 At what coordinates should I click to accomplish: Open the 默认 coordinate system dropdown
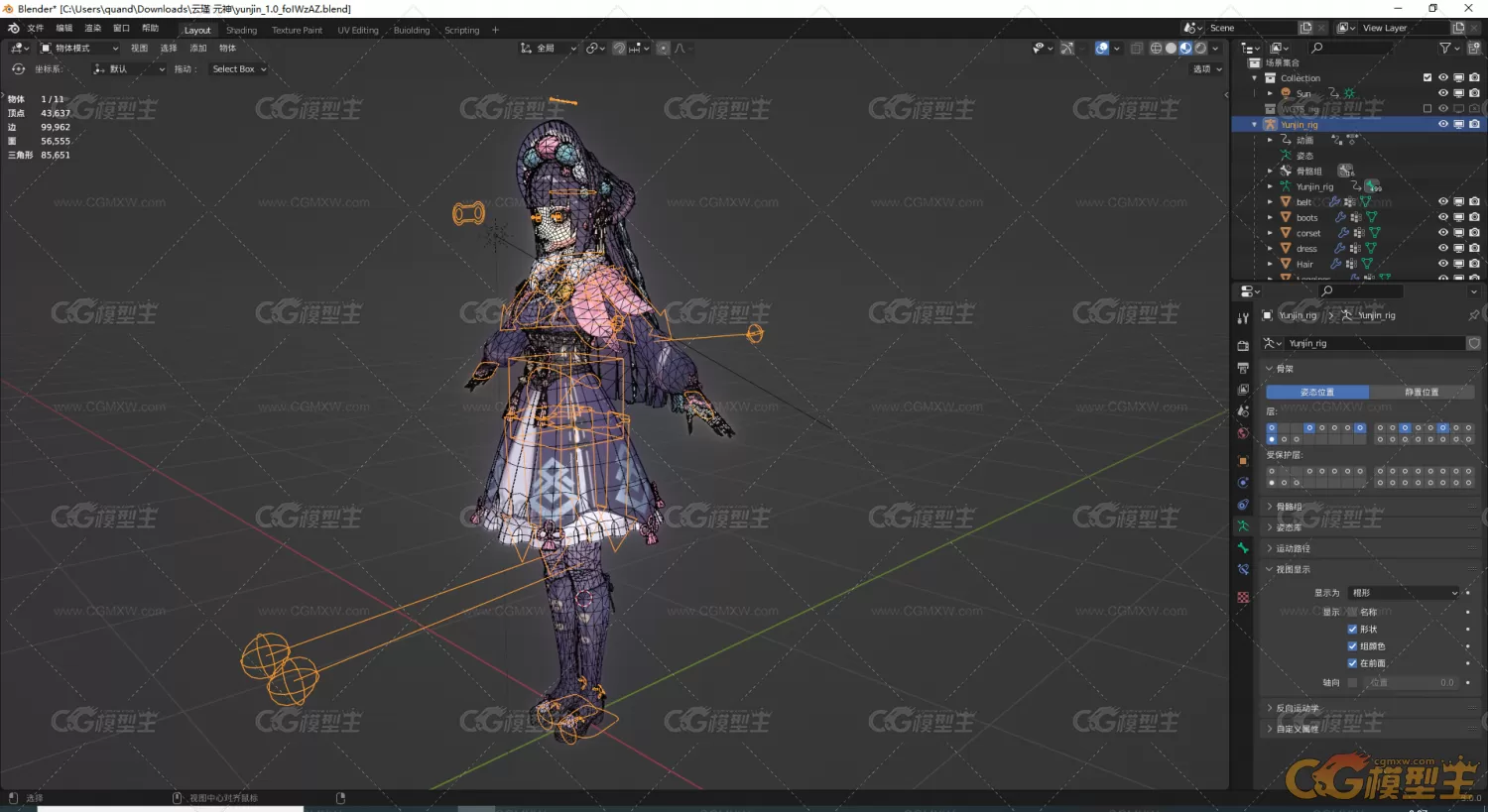[128, 69]
